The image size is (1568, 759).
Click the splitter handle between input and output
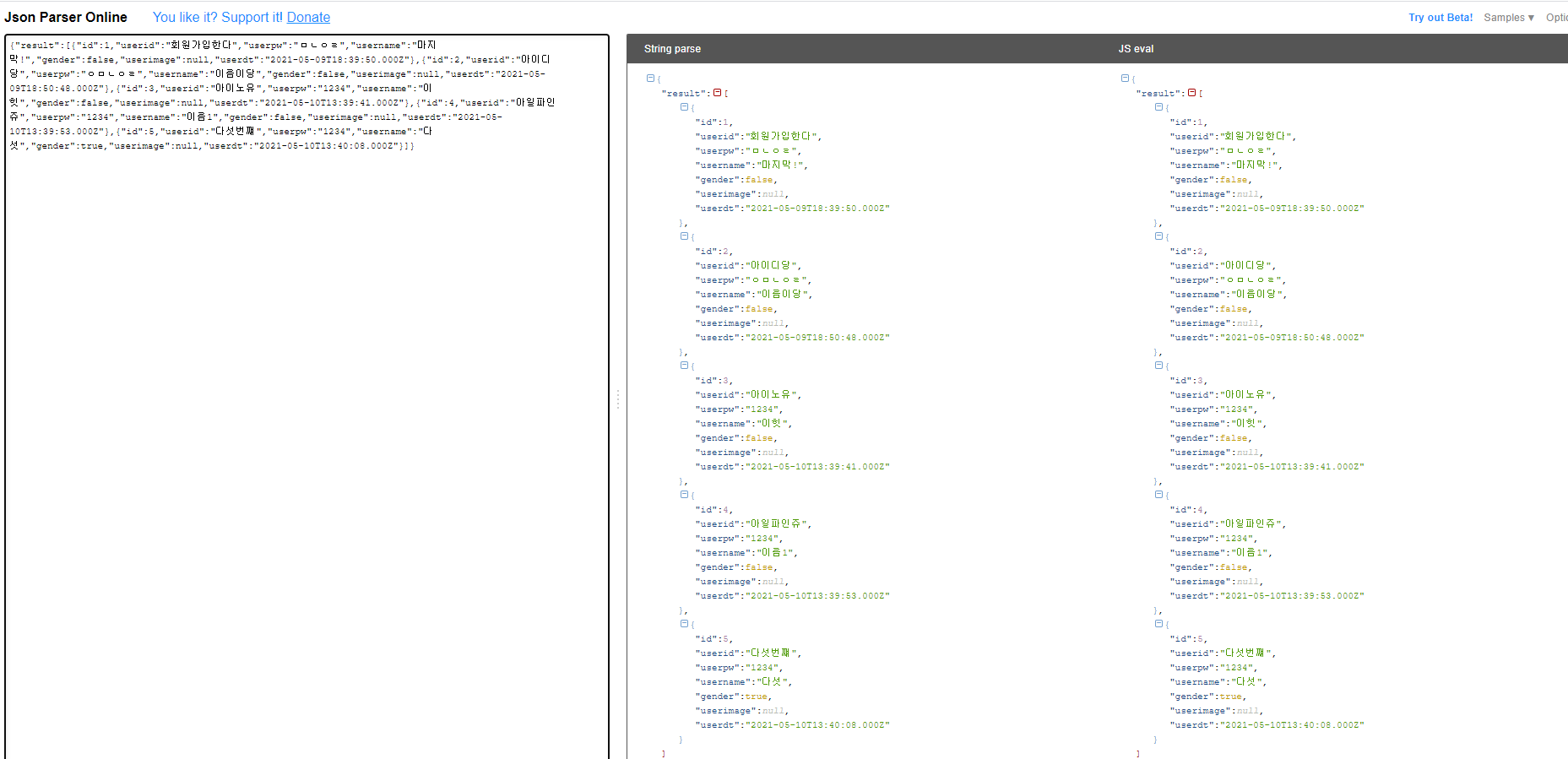[x=618, y=399]
